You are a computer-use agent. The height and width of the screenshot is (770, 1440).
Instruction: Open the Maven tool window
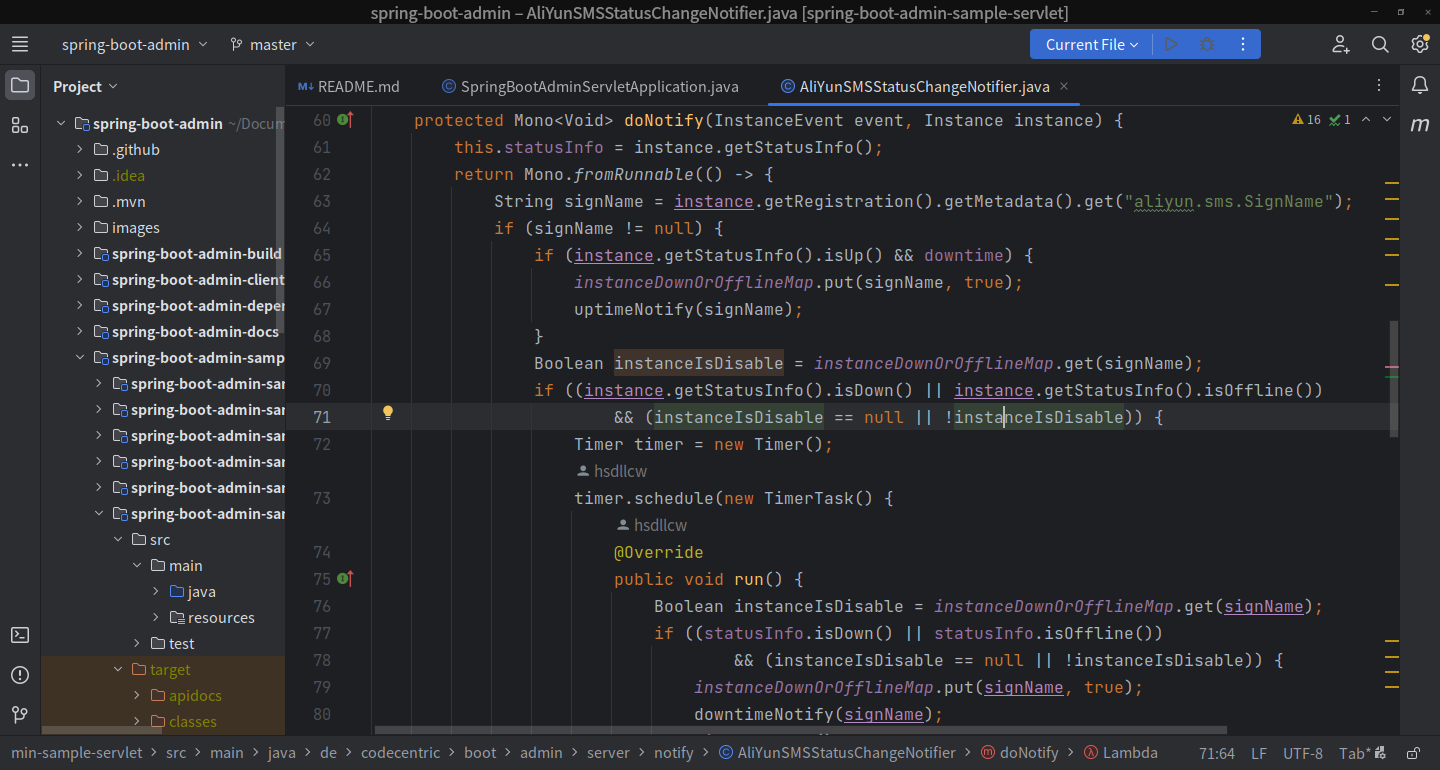click(1420, 125)
